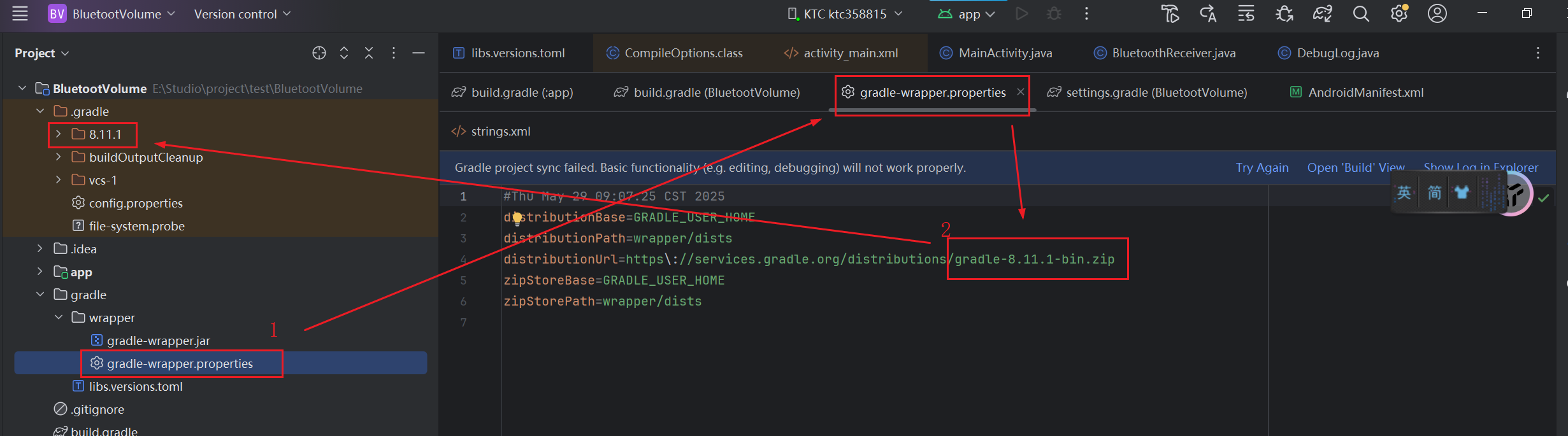
Task: Expand the buildOutputCleanup folder
Action: 58,157
